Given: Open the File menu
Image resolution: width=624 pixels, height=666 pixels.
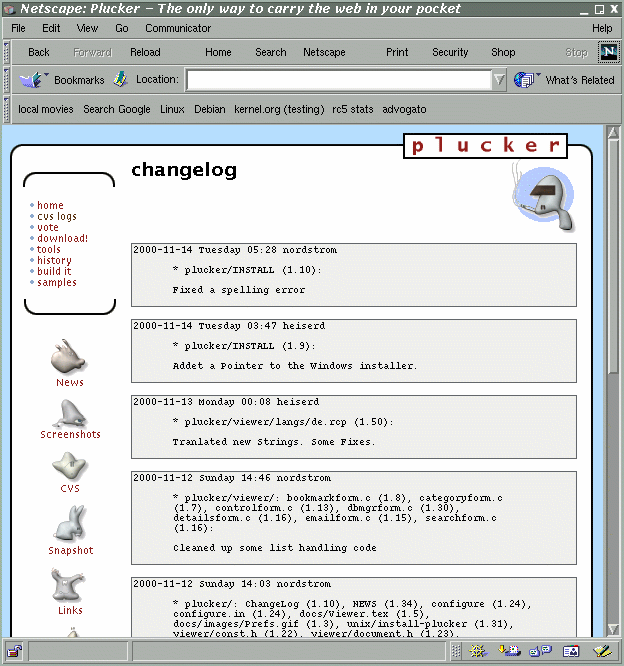Looking at the screenshot, I should (18, 28).
